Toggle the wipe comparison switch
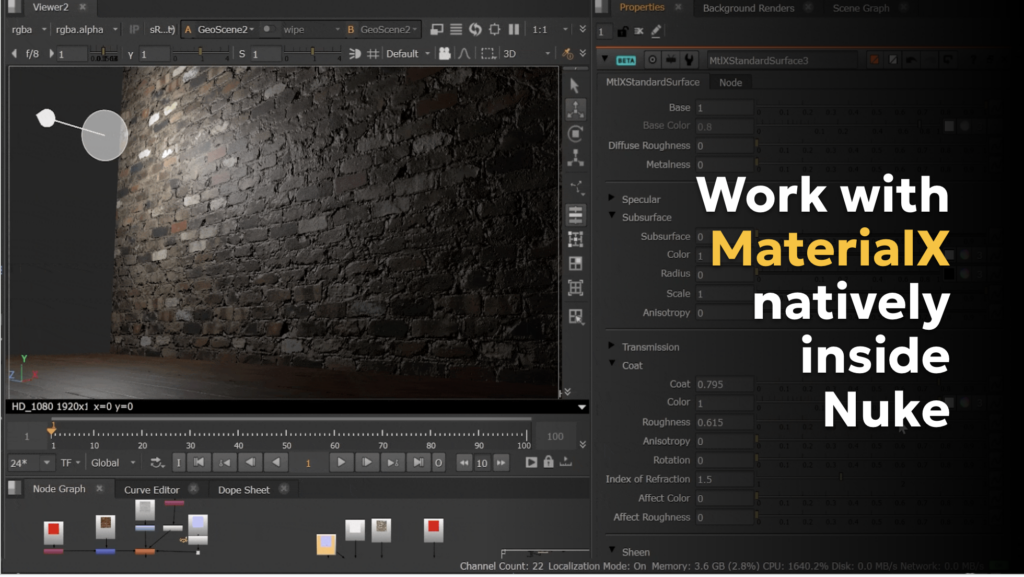Image resolution: width=1024 pixels, height=577 pixels. coord(269,30)
